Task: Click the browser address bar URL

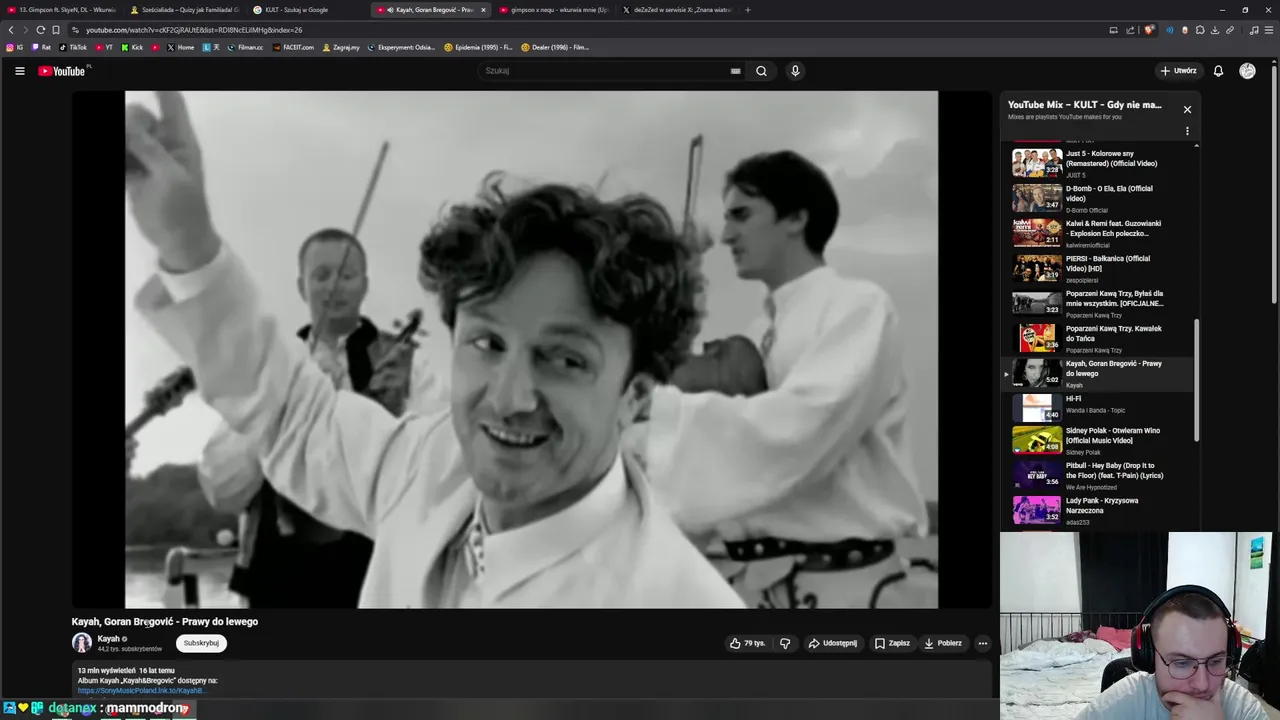Action: (x=194, y=30)
